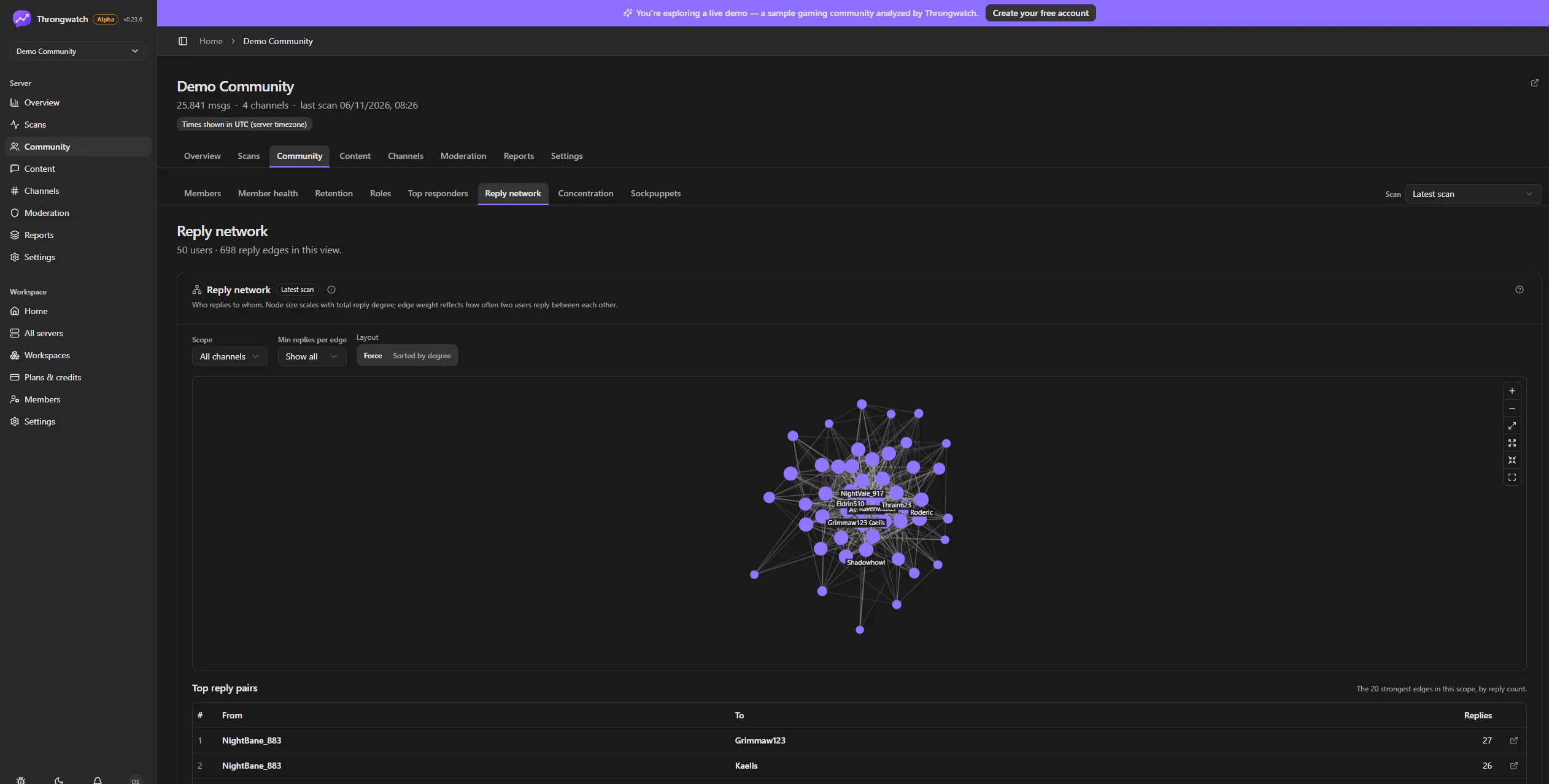The image size is (1549, 784).
Task: Open Channels in the Server sidebar
Action: pos(78,191)
